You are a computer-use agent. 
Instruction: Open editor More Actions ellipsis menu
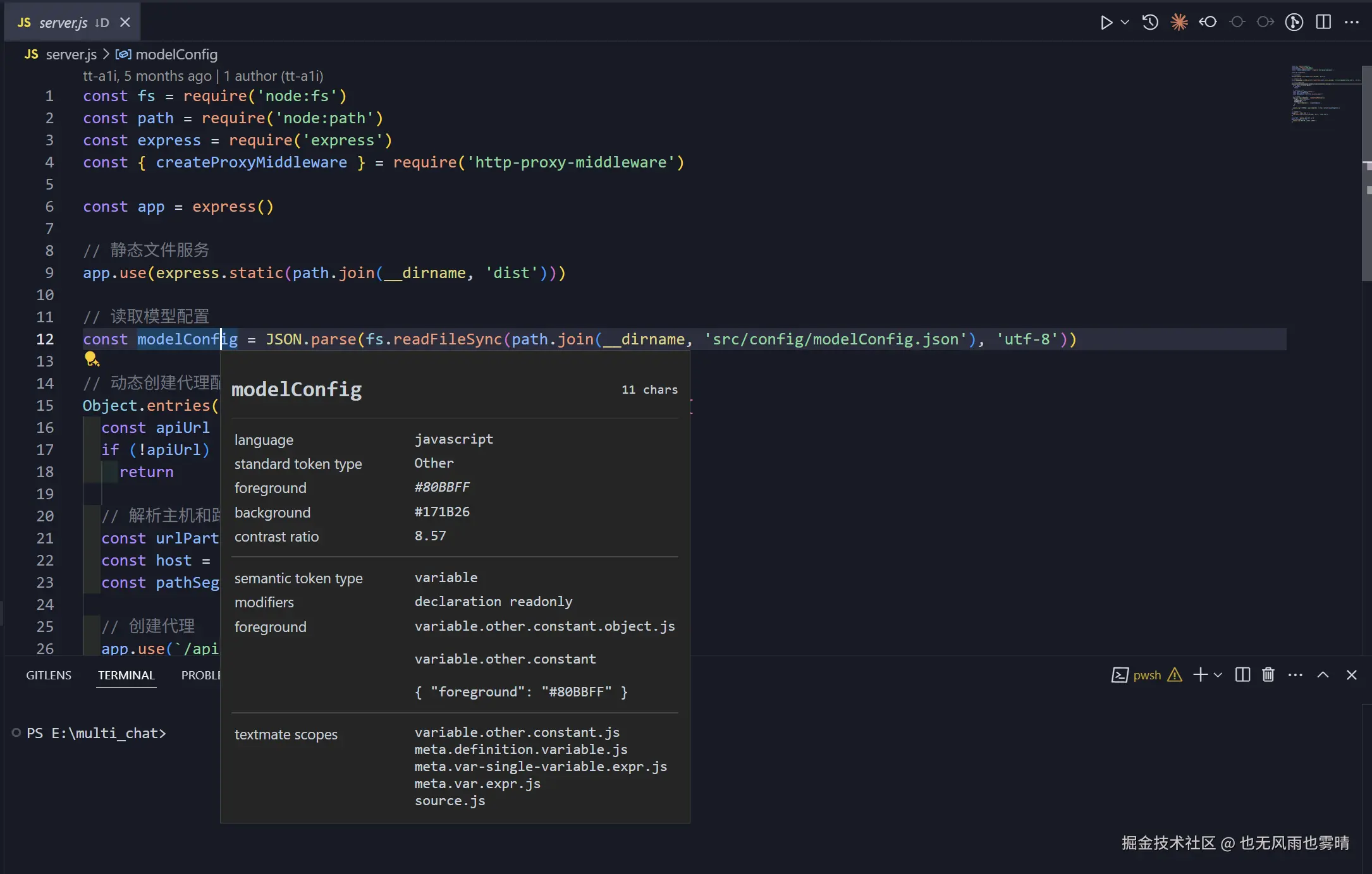[1352, 23]
